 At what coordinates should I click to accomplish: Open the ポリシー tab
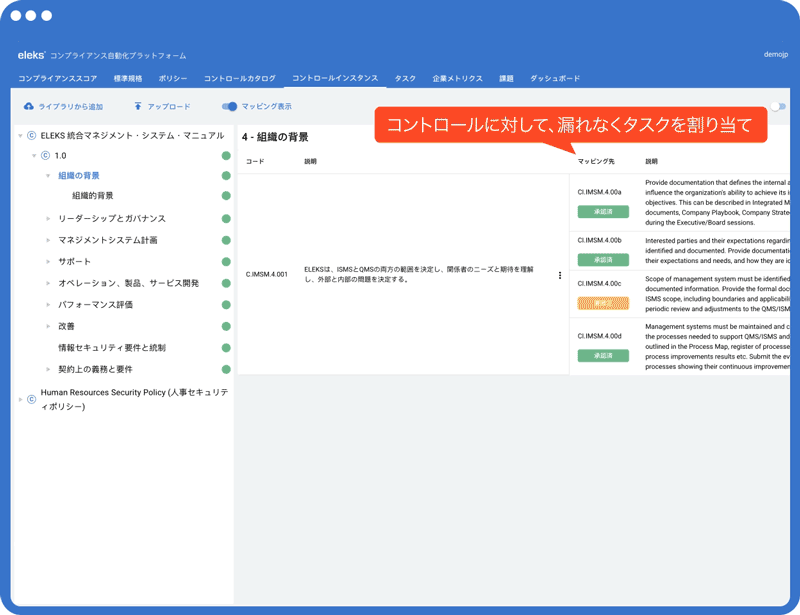click(172, 78)
